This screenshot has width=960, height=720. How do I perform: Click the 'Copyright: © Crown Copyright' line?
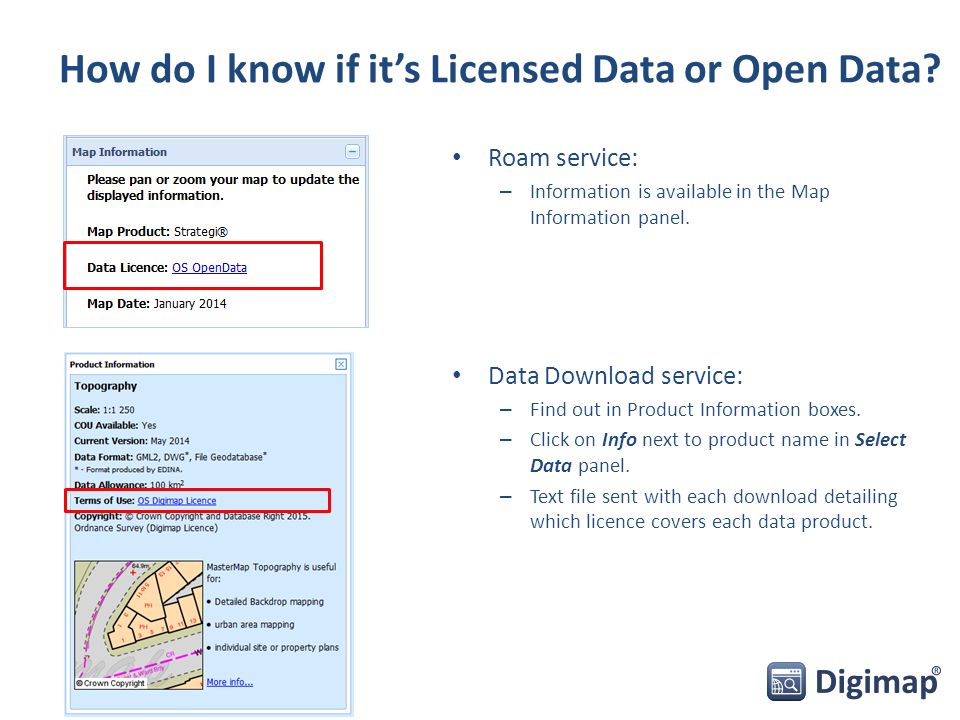tap(192, 522)
